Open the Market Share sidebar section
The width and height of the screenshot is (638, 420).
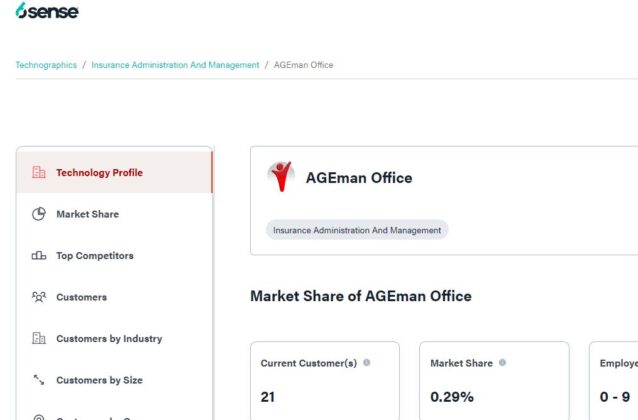[114, 214]
